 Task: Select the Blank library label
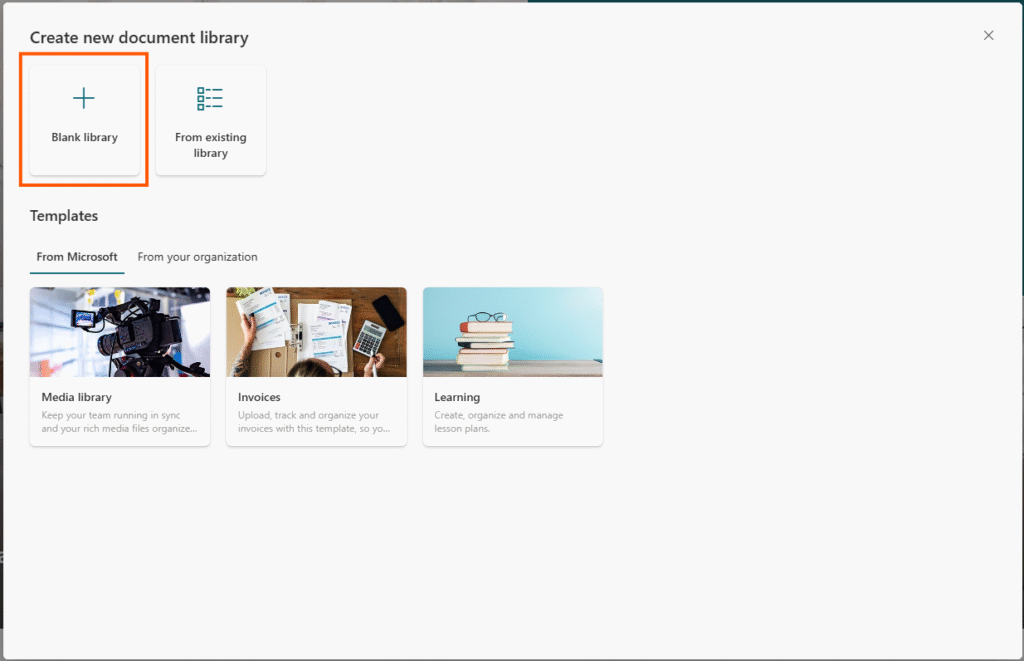click(x=85, y=137)
